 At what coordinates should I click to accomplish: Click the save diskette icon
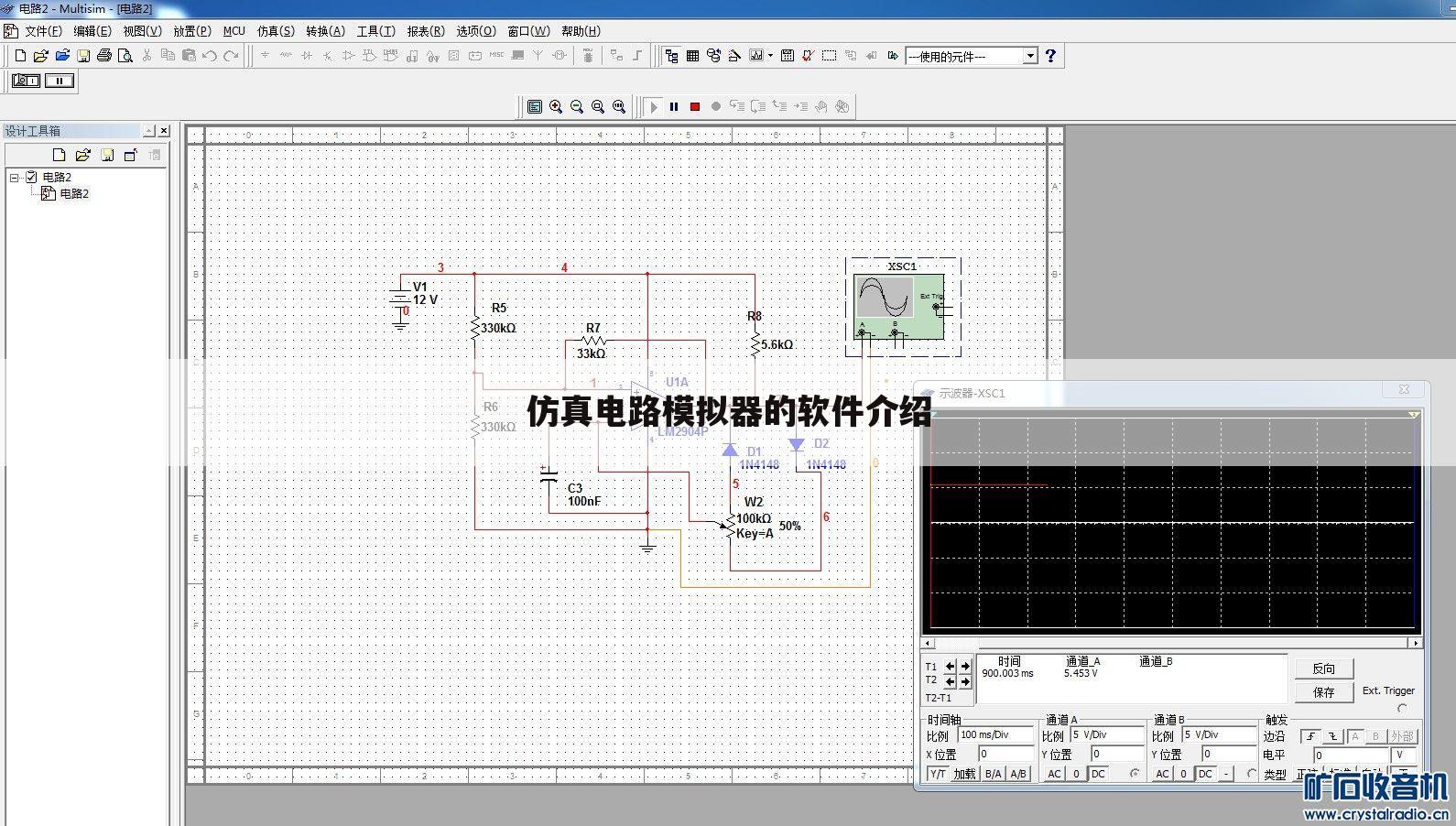pyautogui.click(x=83, y=56)
